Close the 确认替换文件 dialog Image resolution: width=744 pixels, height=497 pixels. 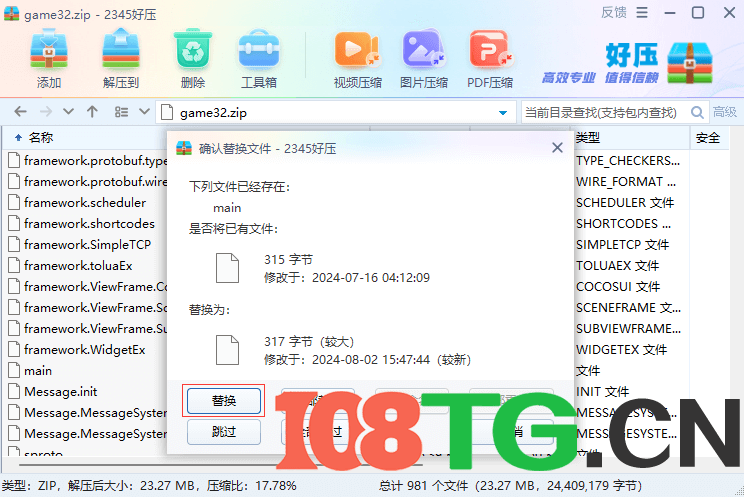(557, 148)
